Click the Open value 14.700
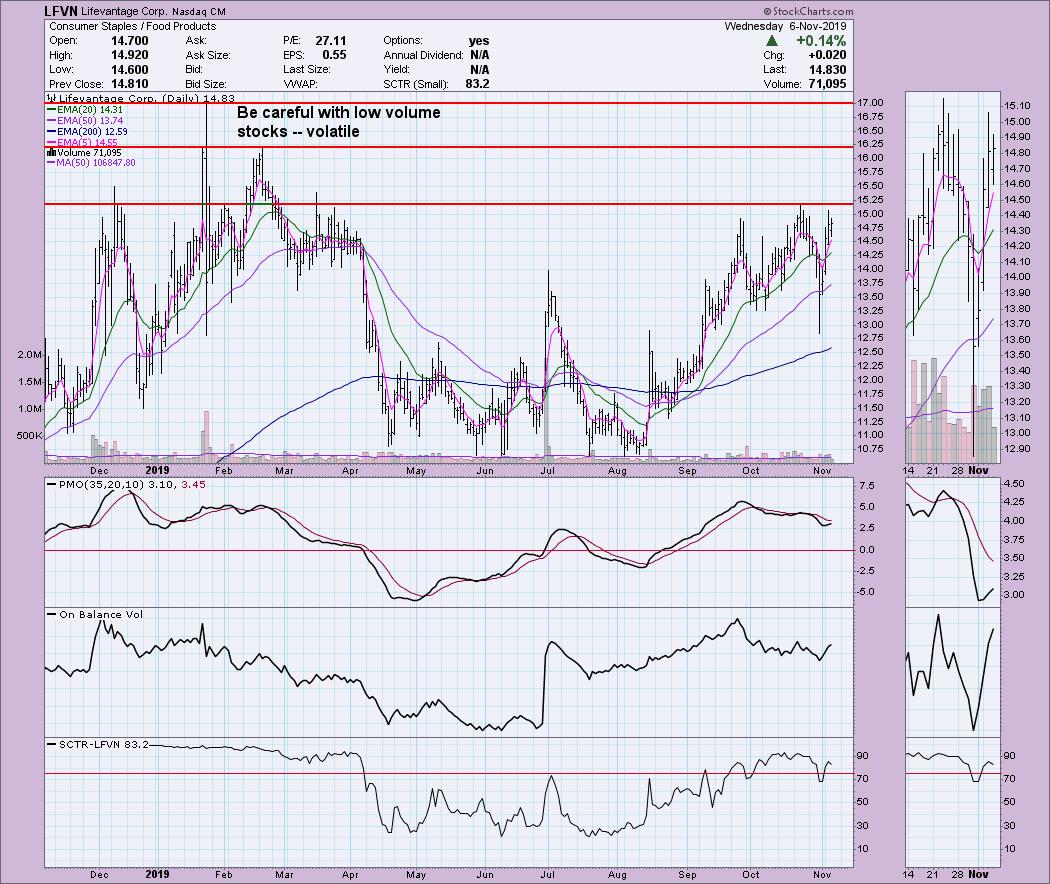The image size is (1050, 884). click(x=130, y=41)
